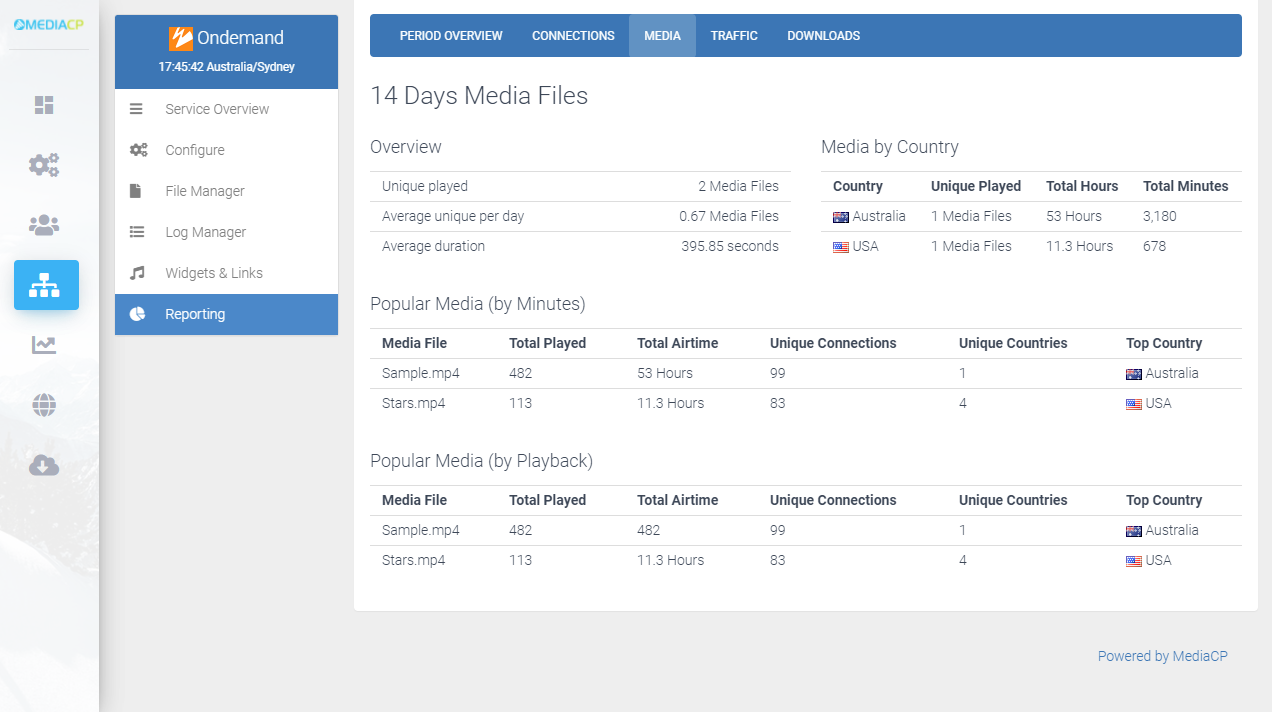
Task: Click the 53 Hours value for Australia by country
Action: [1074, 216]
